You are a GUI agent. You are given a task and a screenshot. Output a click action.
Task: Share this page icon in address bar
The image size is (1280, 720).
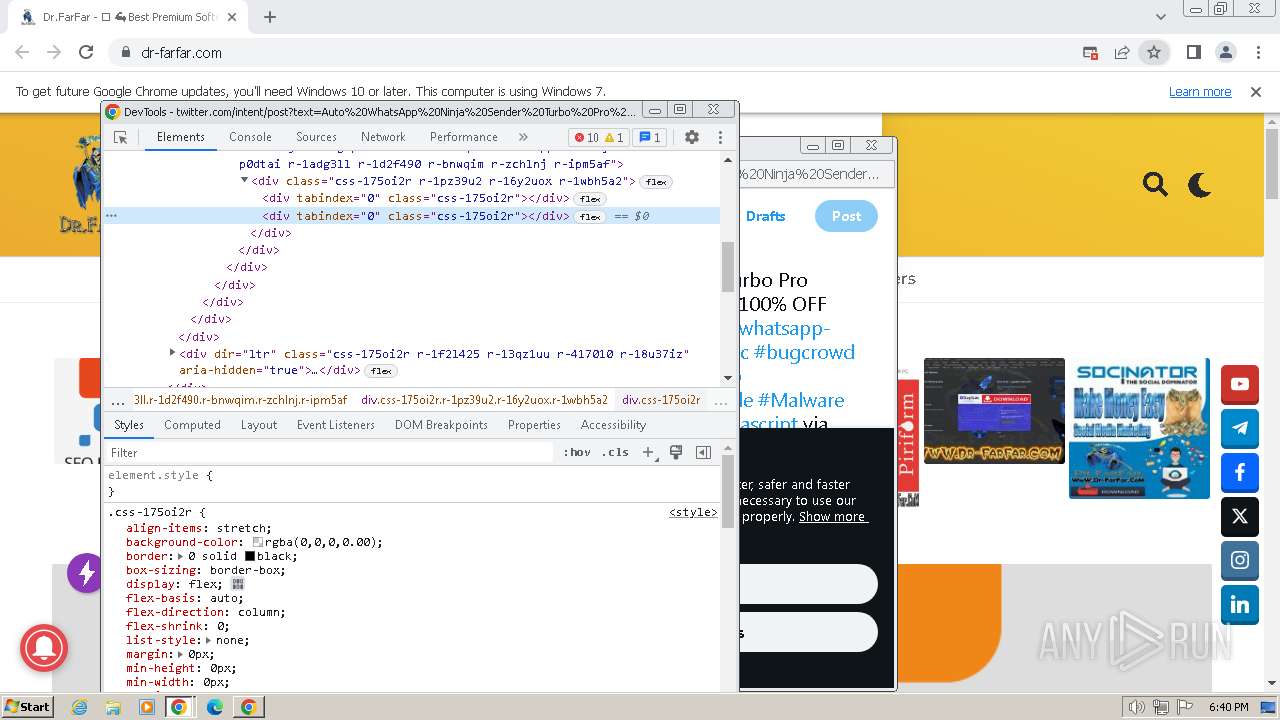tap(1122, 53)
